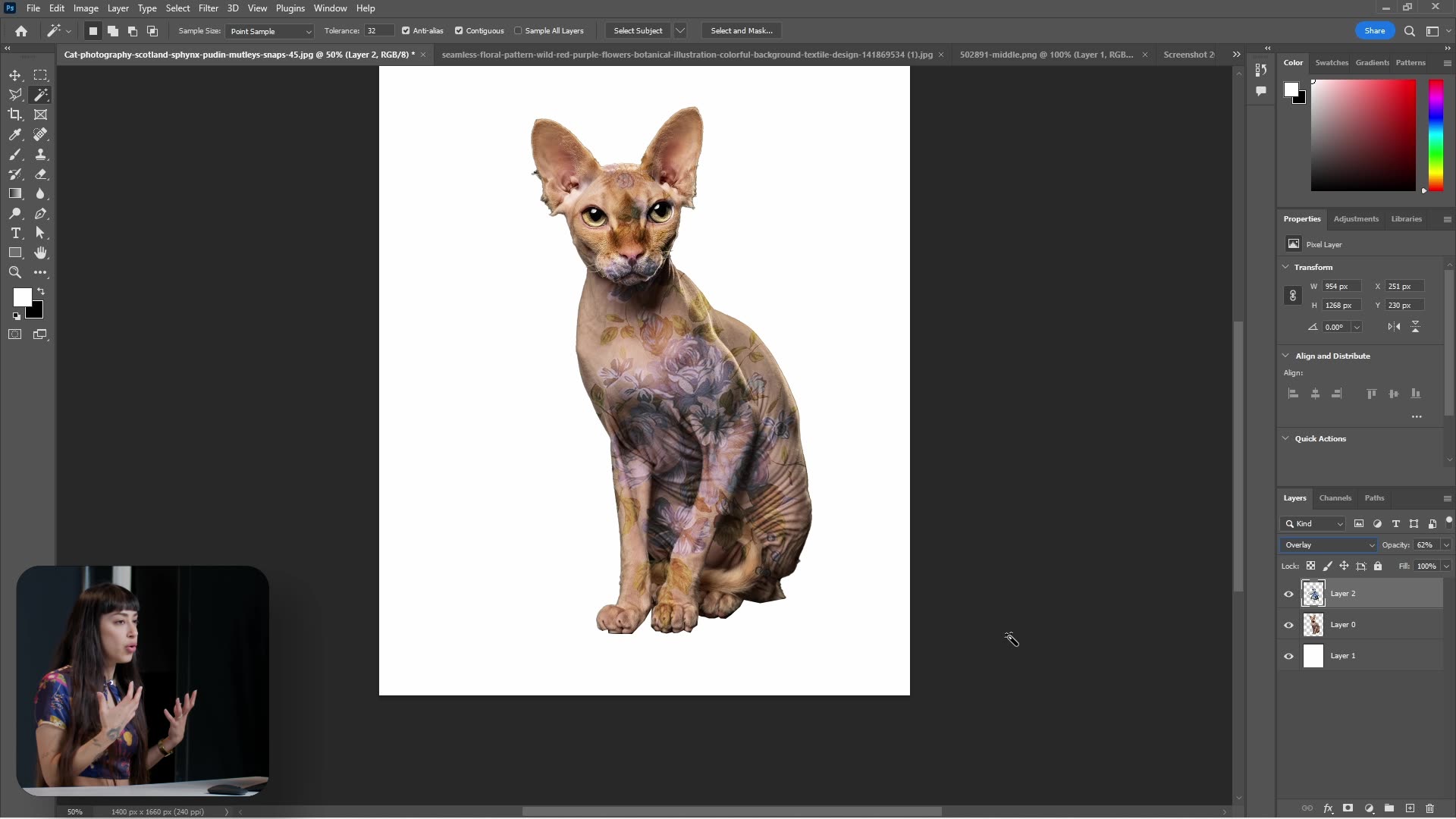The height and width of the screenshot is (819, 1456).
Task: Toggle link width and height chain
Action: [x=1293, y=296]
